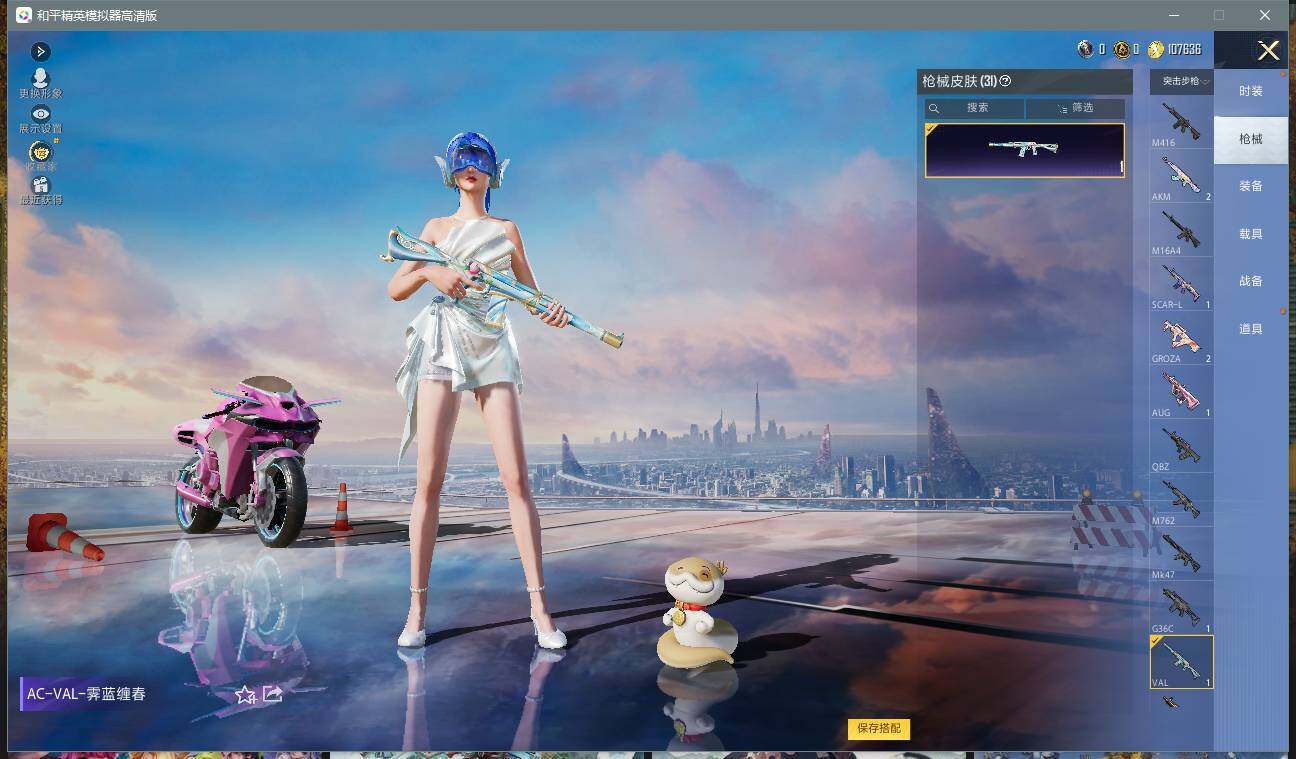Switch to the 战备 tab
Viewport: 1296px width, 759px height.
[1251, 281]
